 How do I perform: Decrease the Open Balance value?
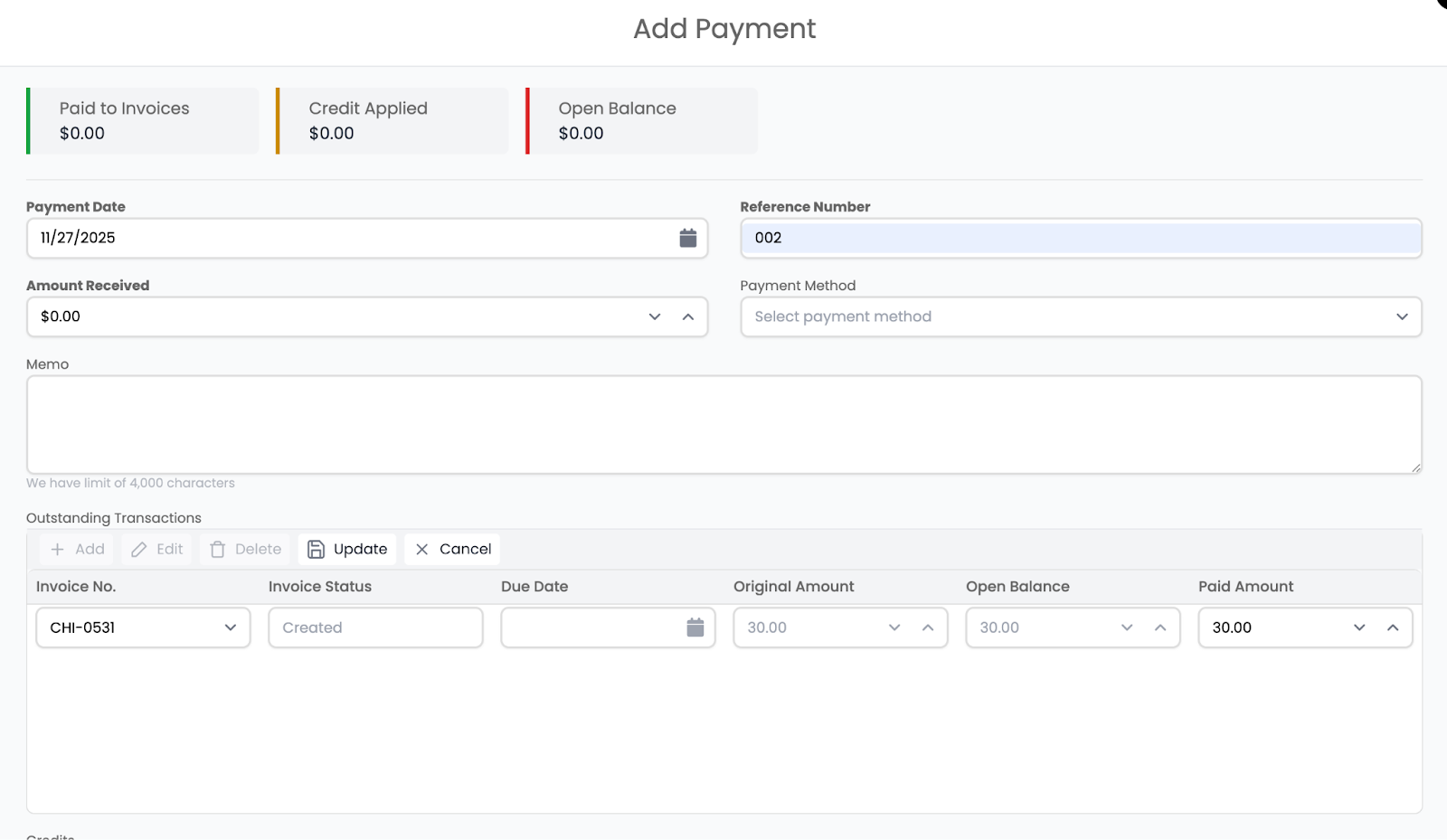click(x=1127, y=628)
